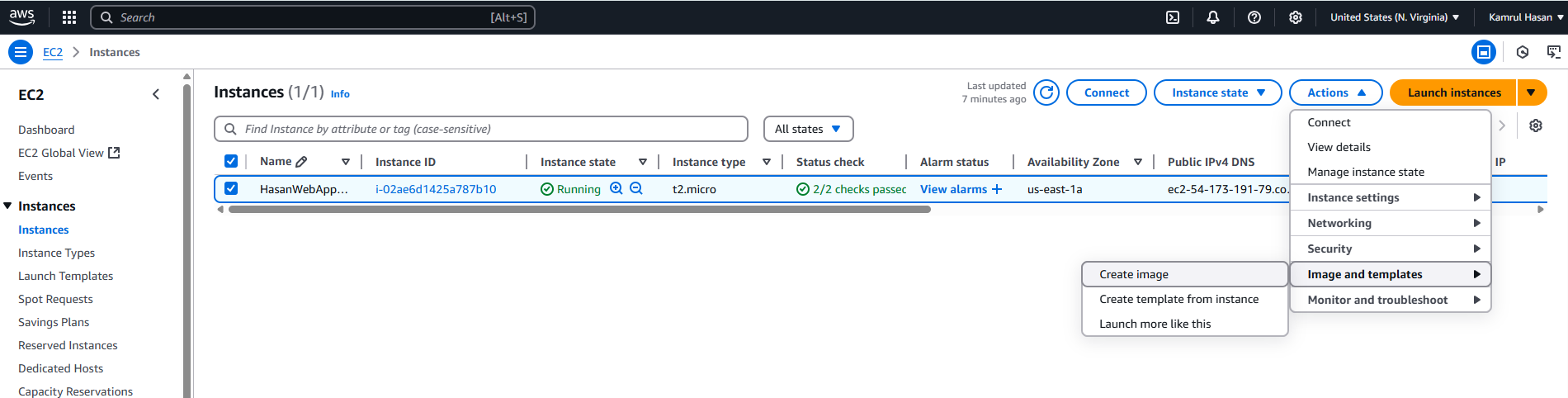
Task: Go to next page arrow in table pagination
Action: tap(1502, 126)
